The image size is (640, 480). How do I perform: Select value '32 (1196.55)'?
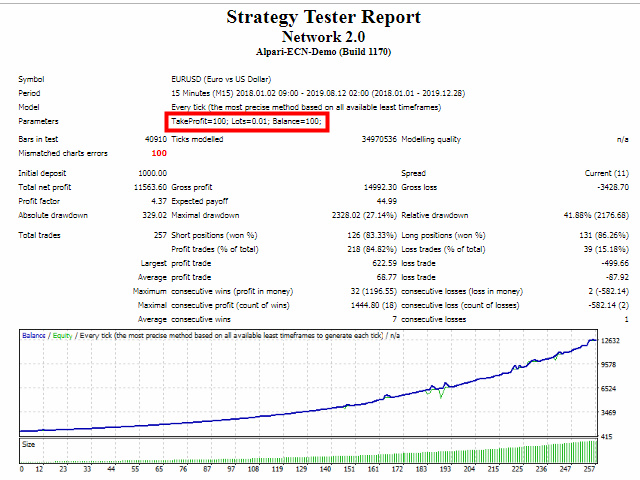pos(373,291)
